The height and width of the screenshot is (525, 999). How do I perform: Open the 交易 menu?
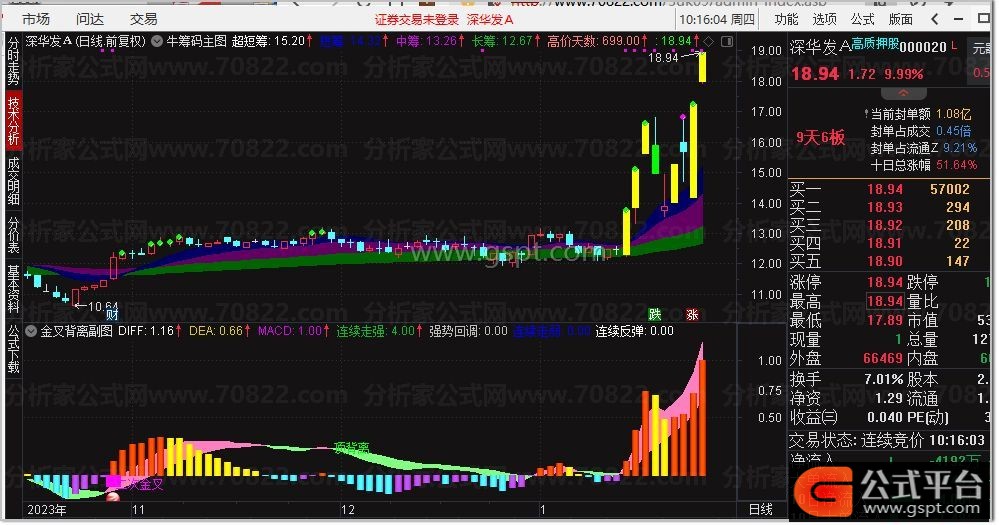tap(143, 20)
